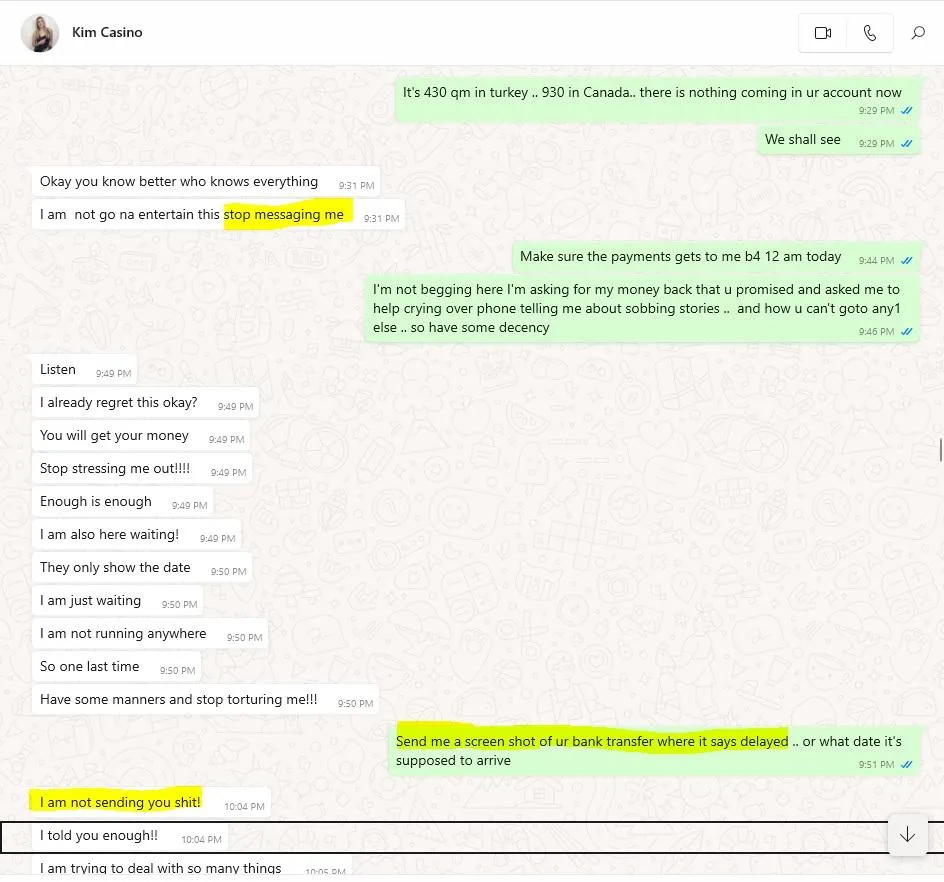The image size is (944, 882).
Task: Click read receipt ticks on "We shall see"
Action: pos(907,144)
